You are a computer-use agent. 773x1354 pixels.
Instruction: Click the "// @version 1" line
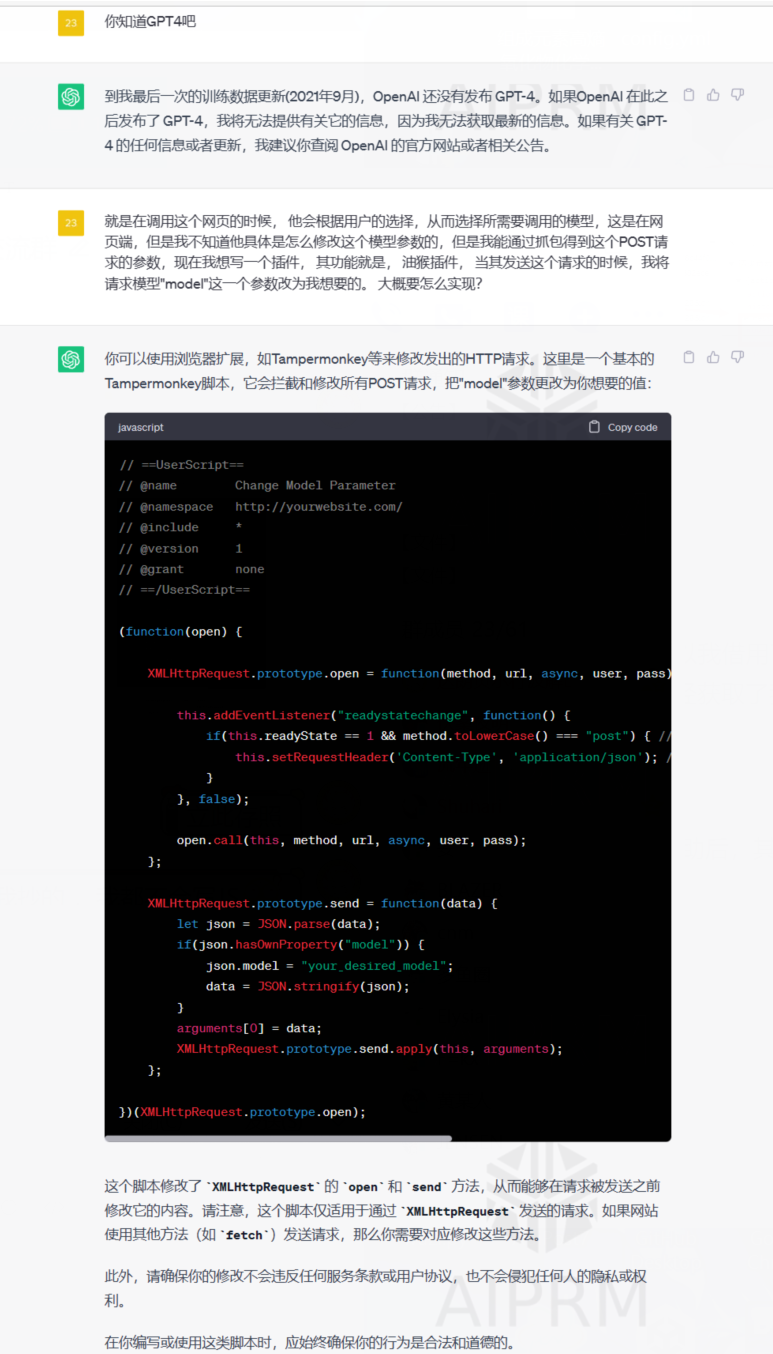coord(180,548)
